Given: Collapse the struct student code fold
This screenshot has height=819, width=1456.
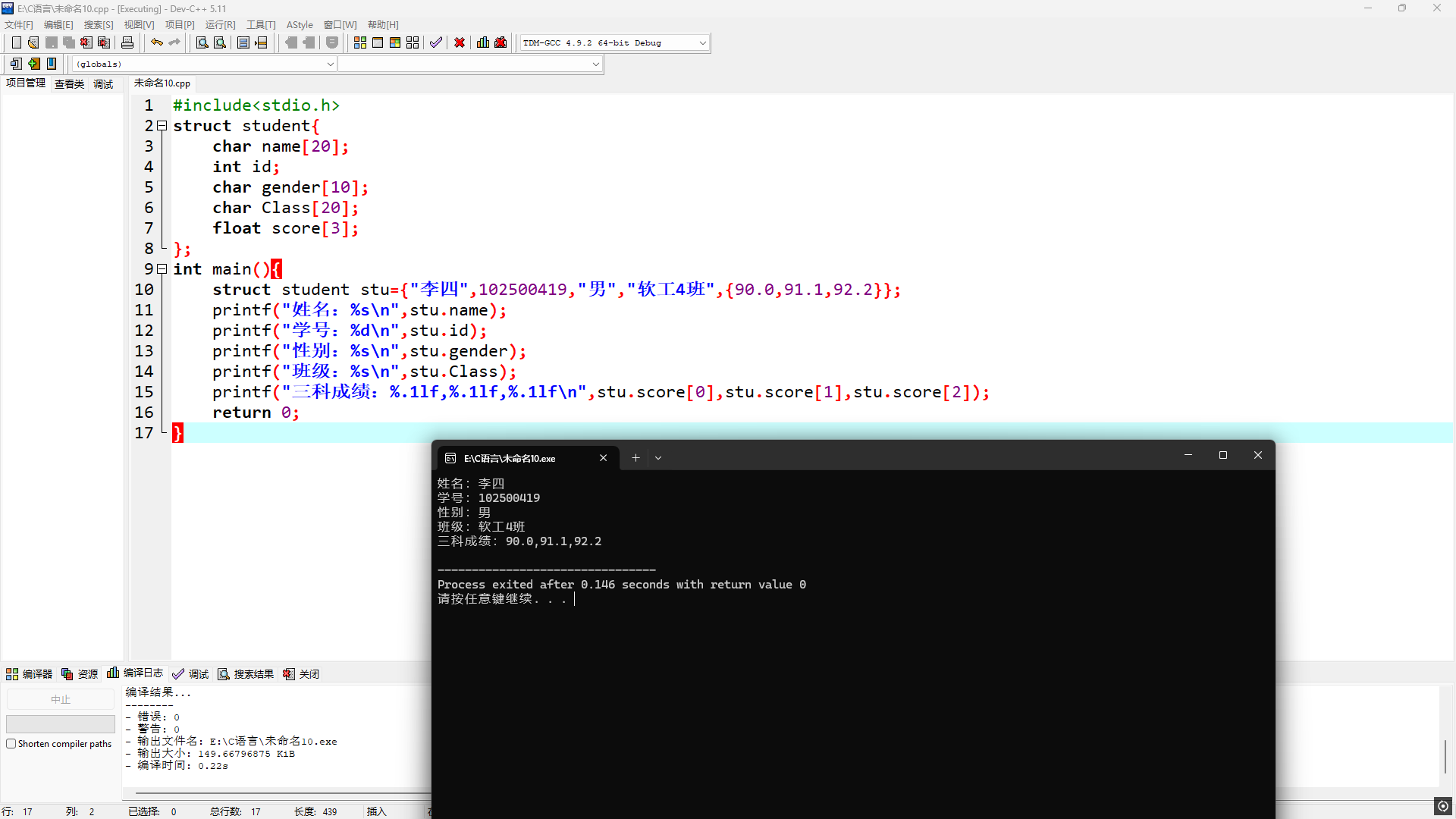Looking at the screenshot, I should click(162, 126).
